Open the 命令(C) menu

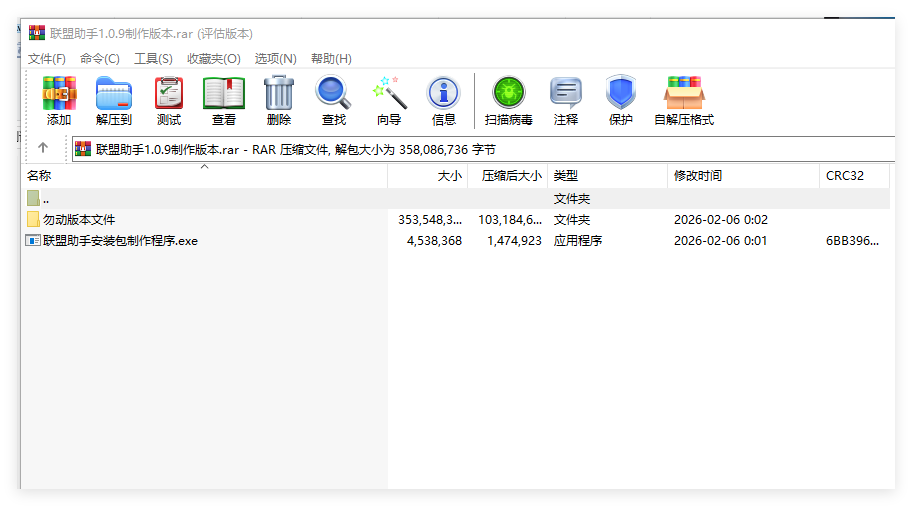click(99, 59)
